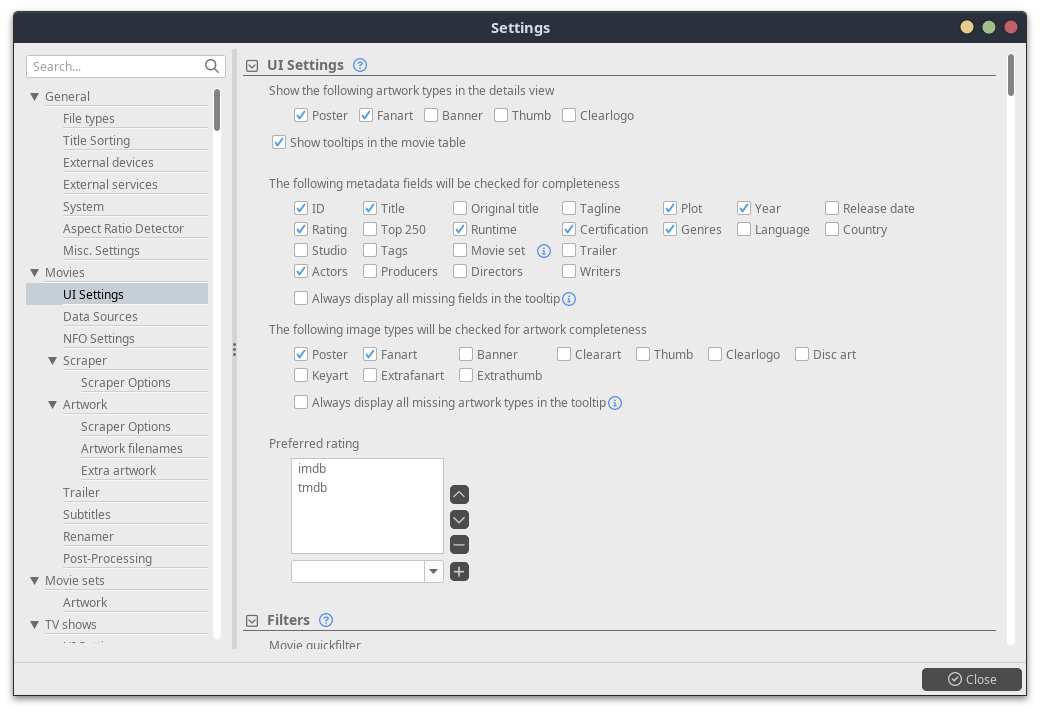Viewport: 1040px width, 712px height.
Task: Uncheck Show tooltips in the movie table
Action: tap(279, 143)
